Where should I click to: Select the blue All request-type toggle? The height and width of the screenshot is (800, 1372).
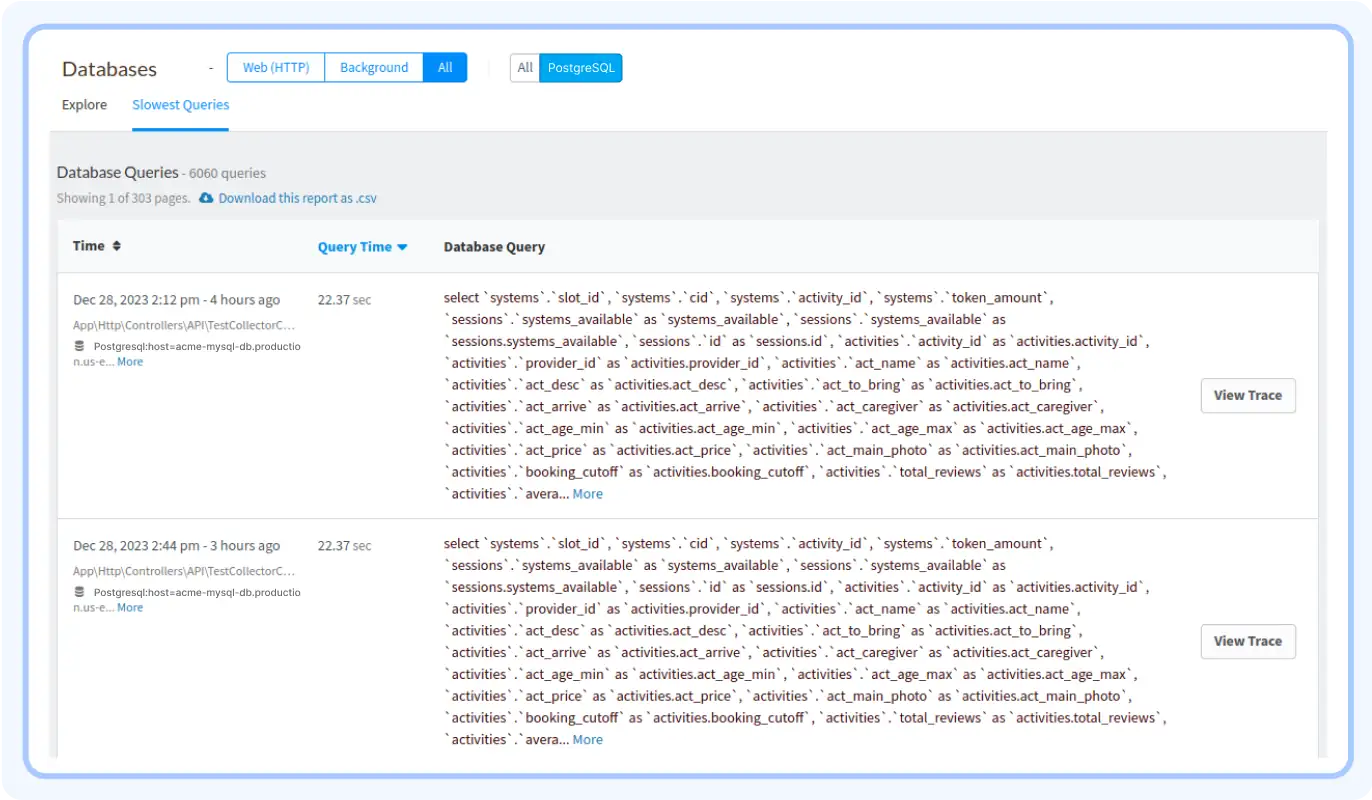click(445, 68)
